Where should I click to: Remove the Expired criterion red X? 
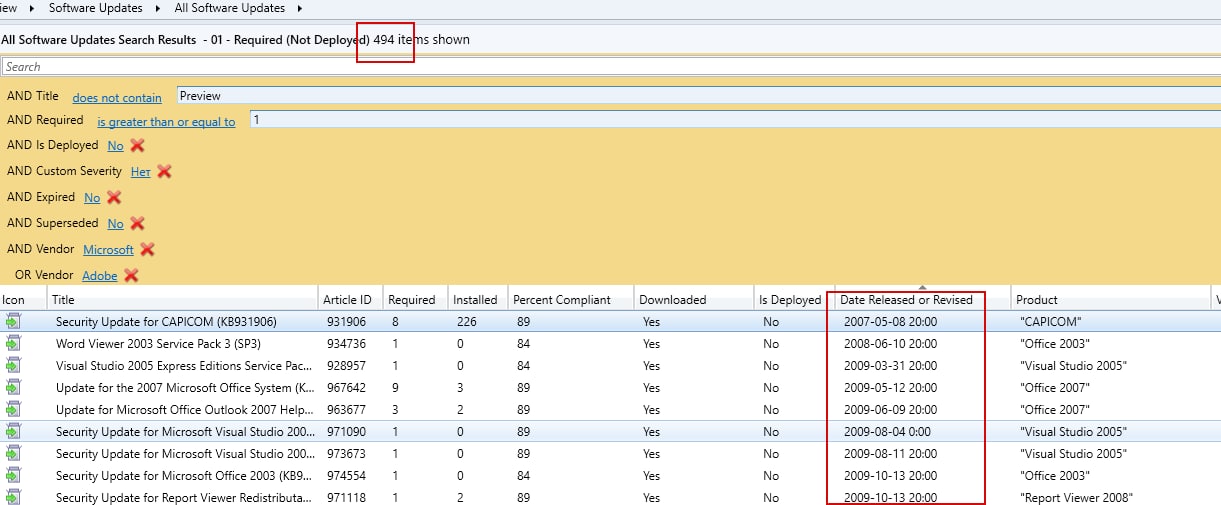(x=114, y=198)
